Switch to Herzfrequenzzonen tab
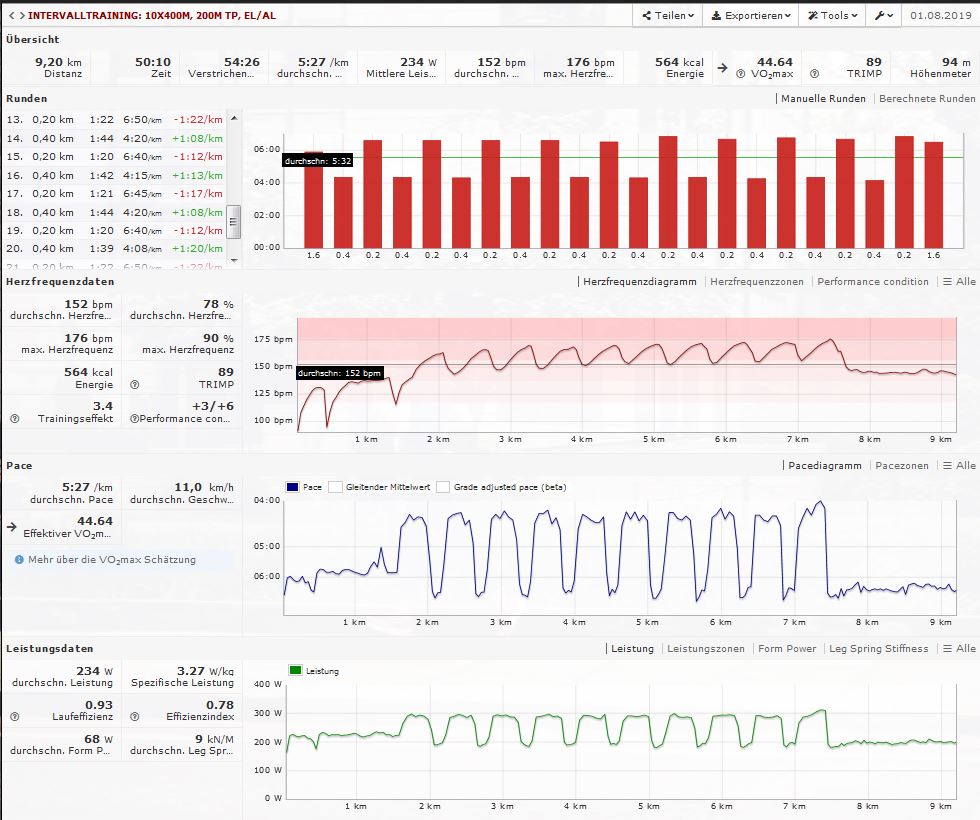980x820 pixels. click(x=756, y=282)
